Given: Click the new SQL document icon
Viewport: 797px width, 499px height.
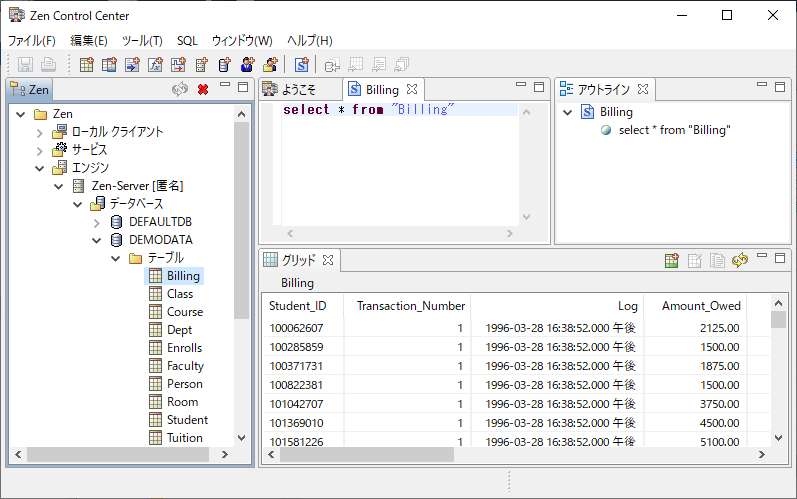Looking at the screenshot, I should pos(300,66).
